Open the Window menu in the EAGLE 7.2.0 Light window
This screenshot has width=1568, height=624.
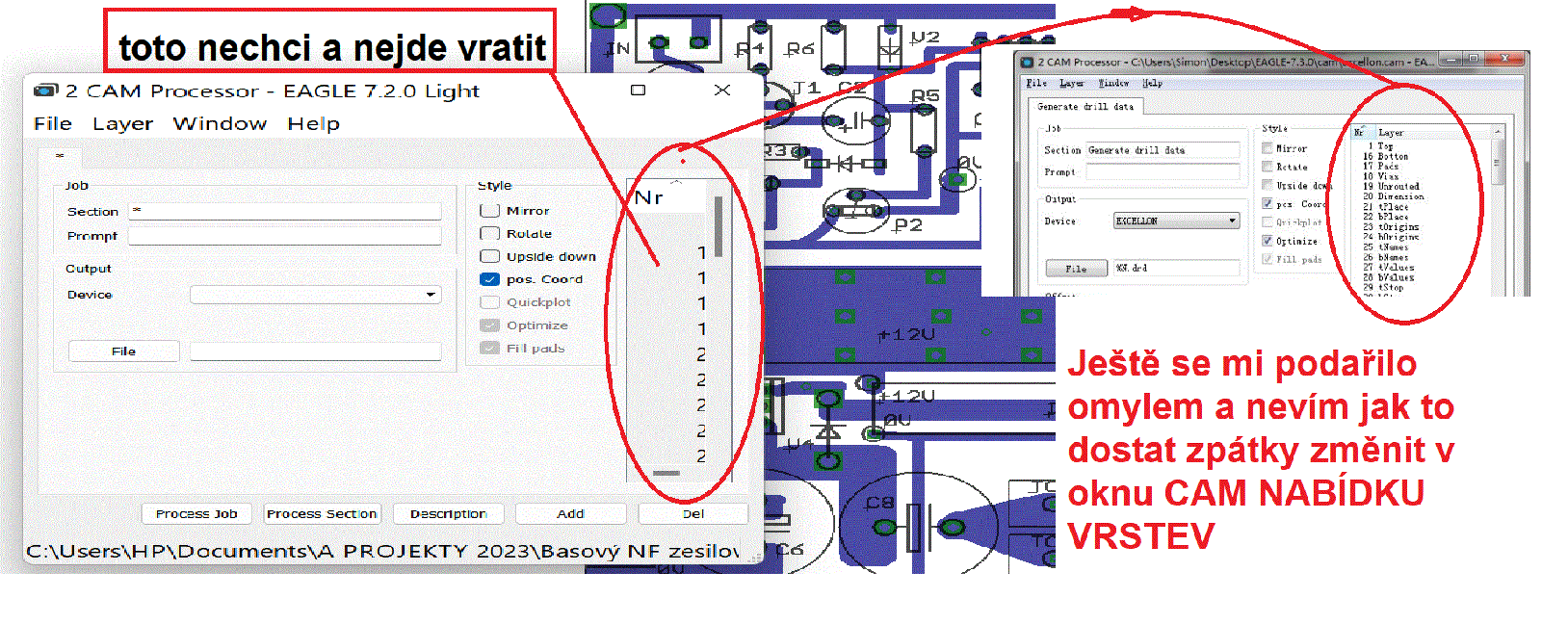[220, 124]
